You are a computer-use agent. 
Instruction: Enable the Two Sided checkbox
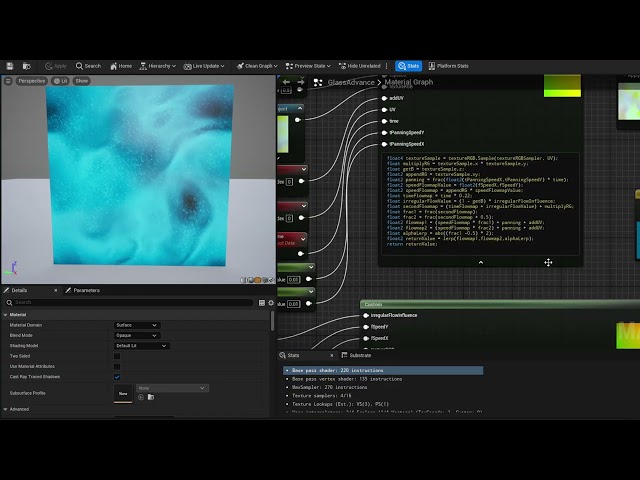coord(117,356)
